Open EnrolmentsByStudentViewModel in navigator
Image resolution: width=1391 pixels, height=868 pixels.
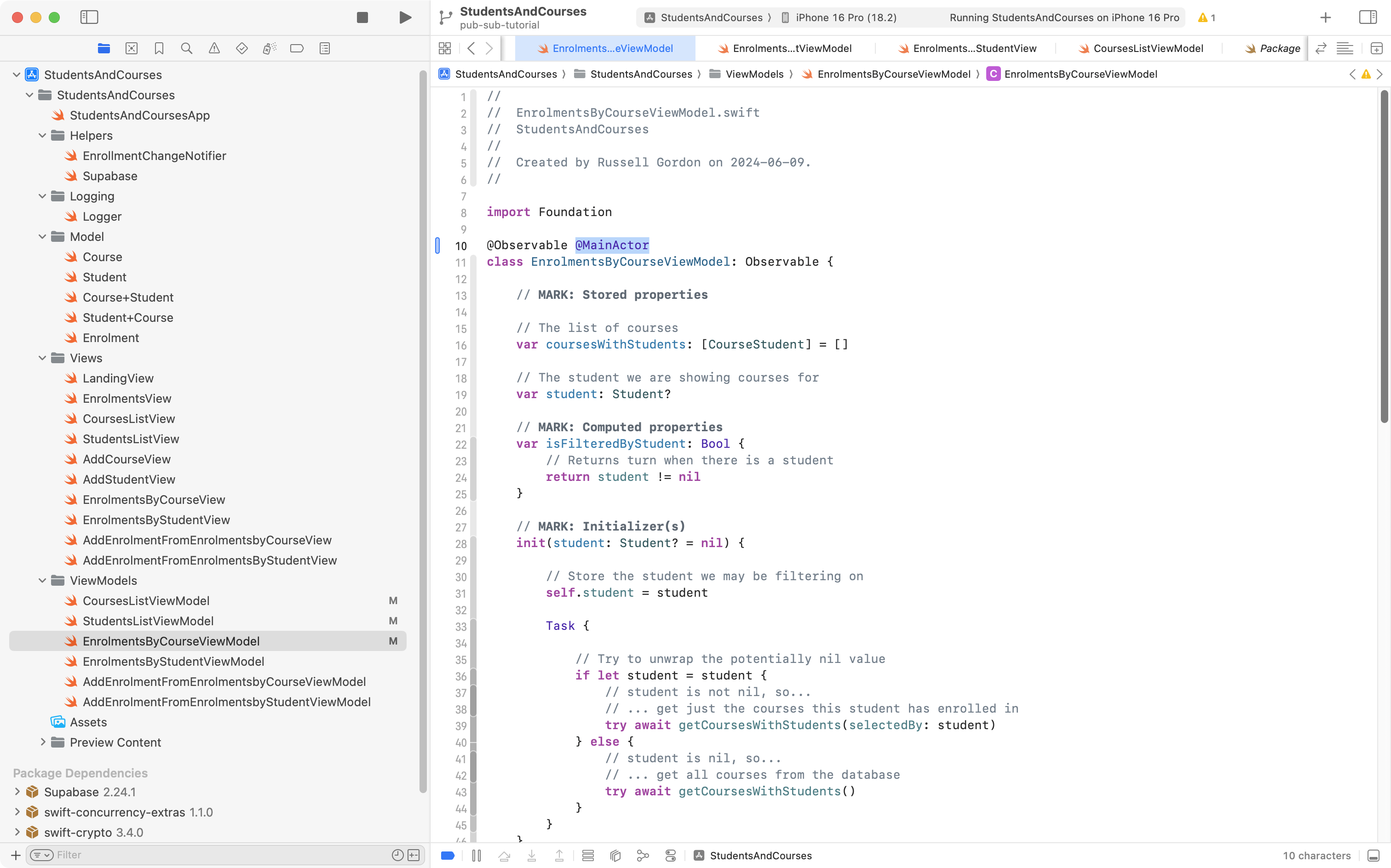point(173,661)
